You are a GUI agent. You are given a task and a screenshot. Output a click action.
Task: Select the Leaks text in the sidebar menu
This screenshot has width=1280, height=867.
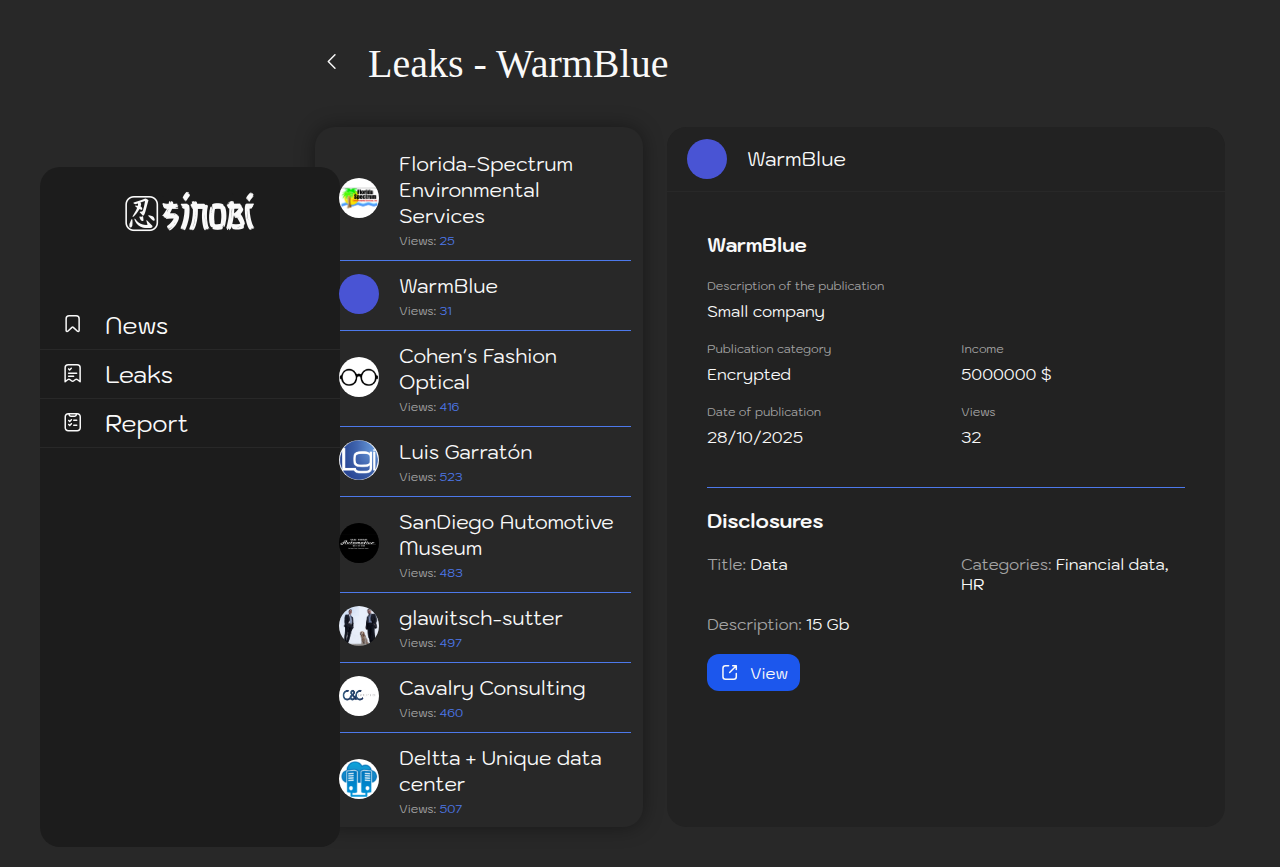point(139,375)
